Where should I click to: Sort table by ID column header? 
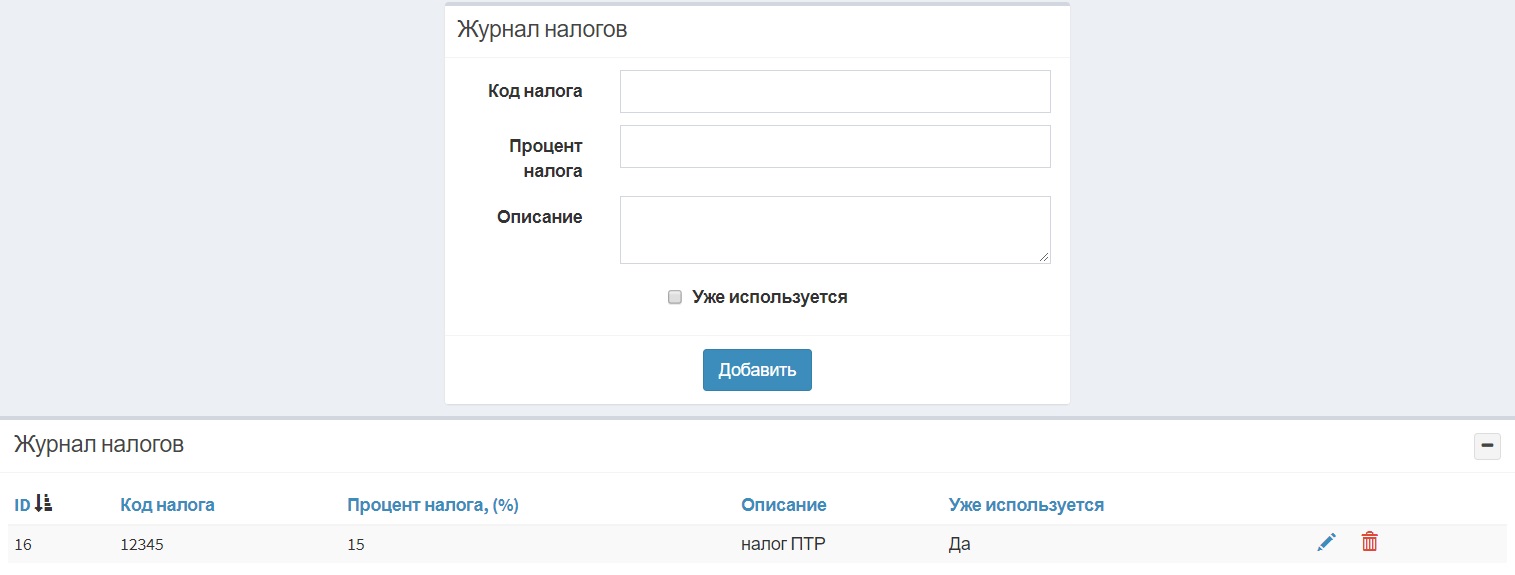click(x=22, y=505)
